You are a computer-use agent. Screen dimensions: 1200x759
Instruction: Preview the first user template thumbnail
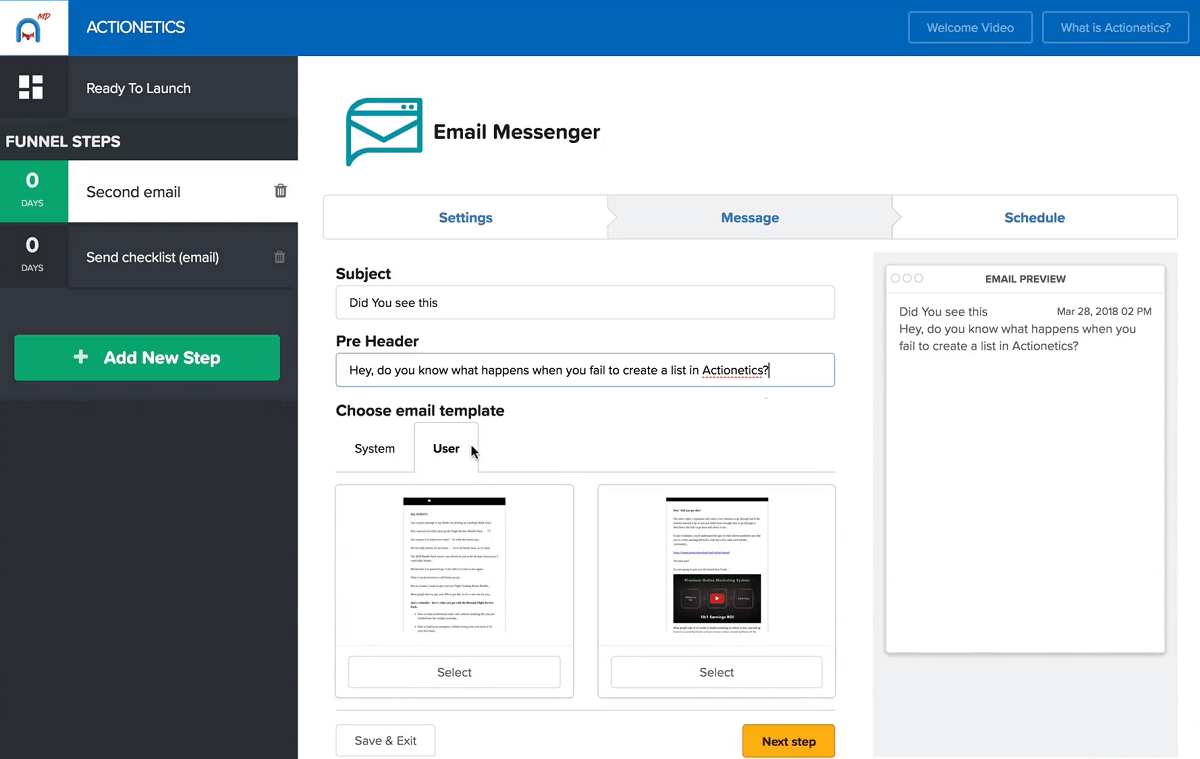(454, 564)
